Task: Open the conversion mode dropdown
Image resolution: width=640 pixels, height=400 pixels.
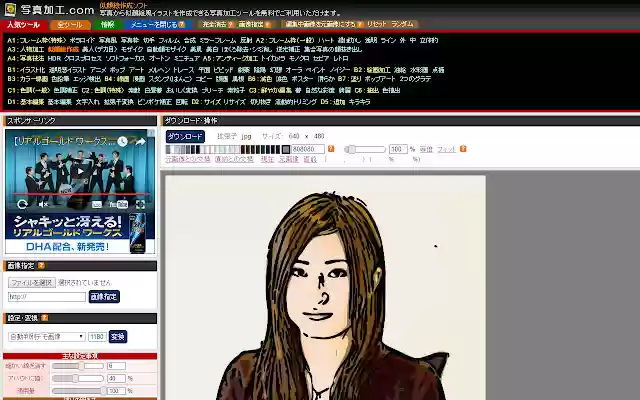Action: (x=47, y=337)
